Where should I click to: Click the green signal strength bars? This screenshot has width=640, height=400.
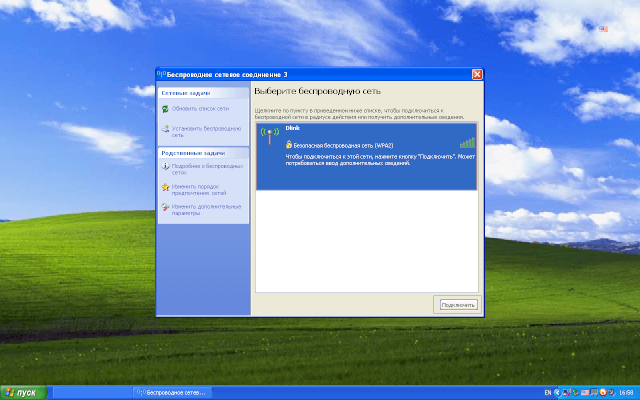[x=466, y=143]
